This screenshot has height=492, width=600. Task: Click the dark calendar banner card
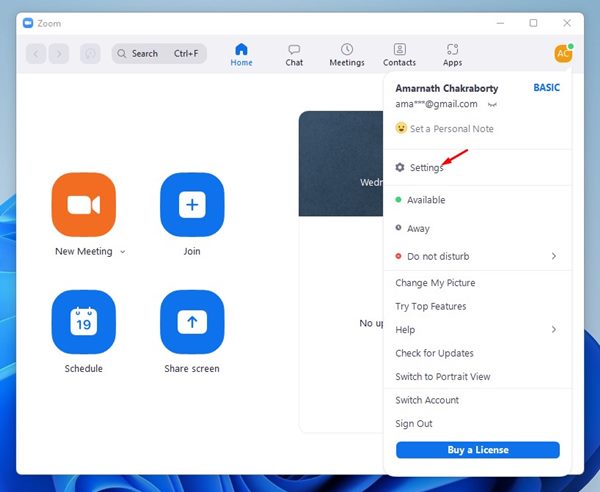tap(341, 163)
